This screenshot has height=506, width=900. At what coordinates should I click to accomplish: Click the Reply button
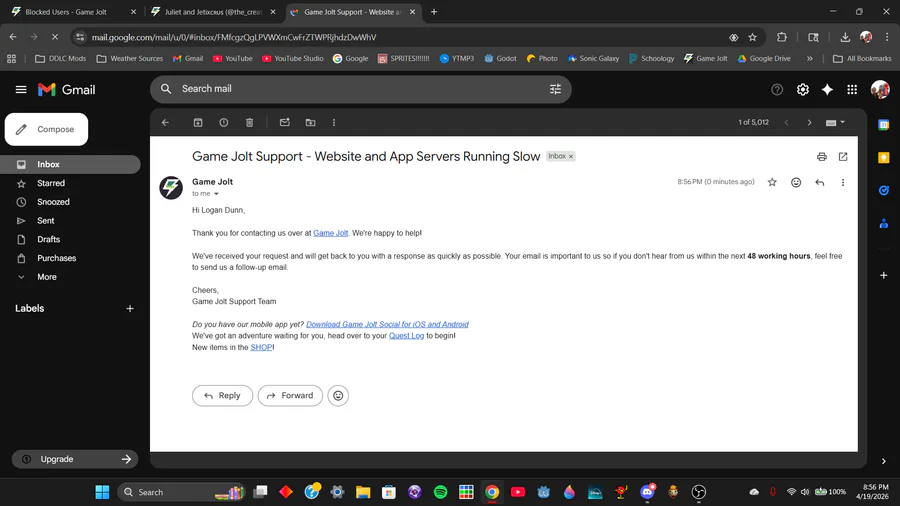point(222,396)
